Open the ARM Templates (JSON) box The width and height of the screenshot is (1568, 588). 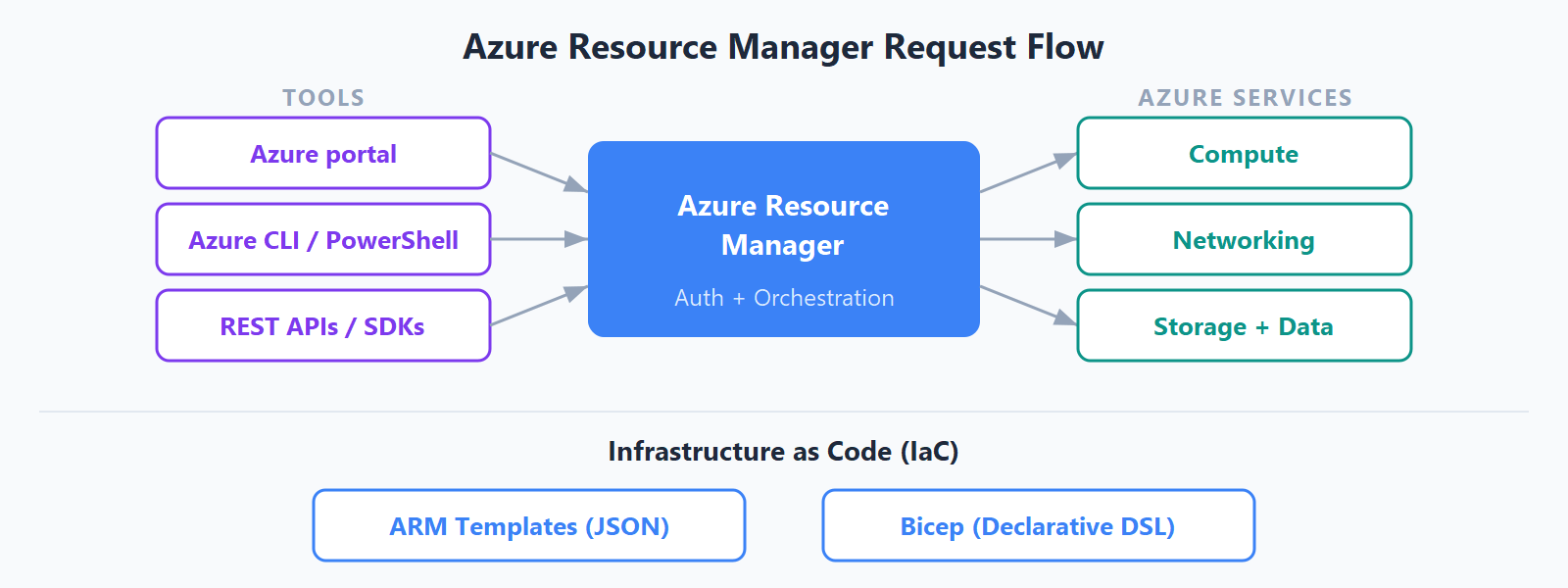(529, 525)
